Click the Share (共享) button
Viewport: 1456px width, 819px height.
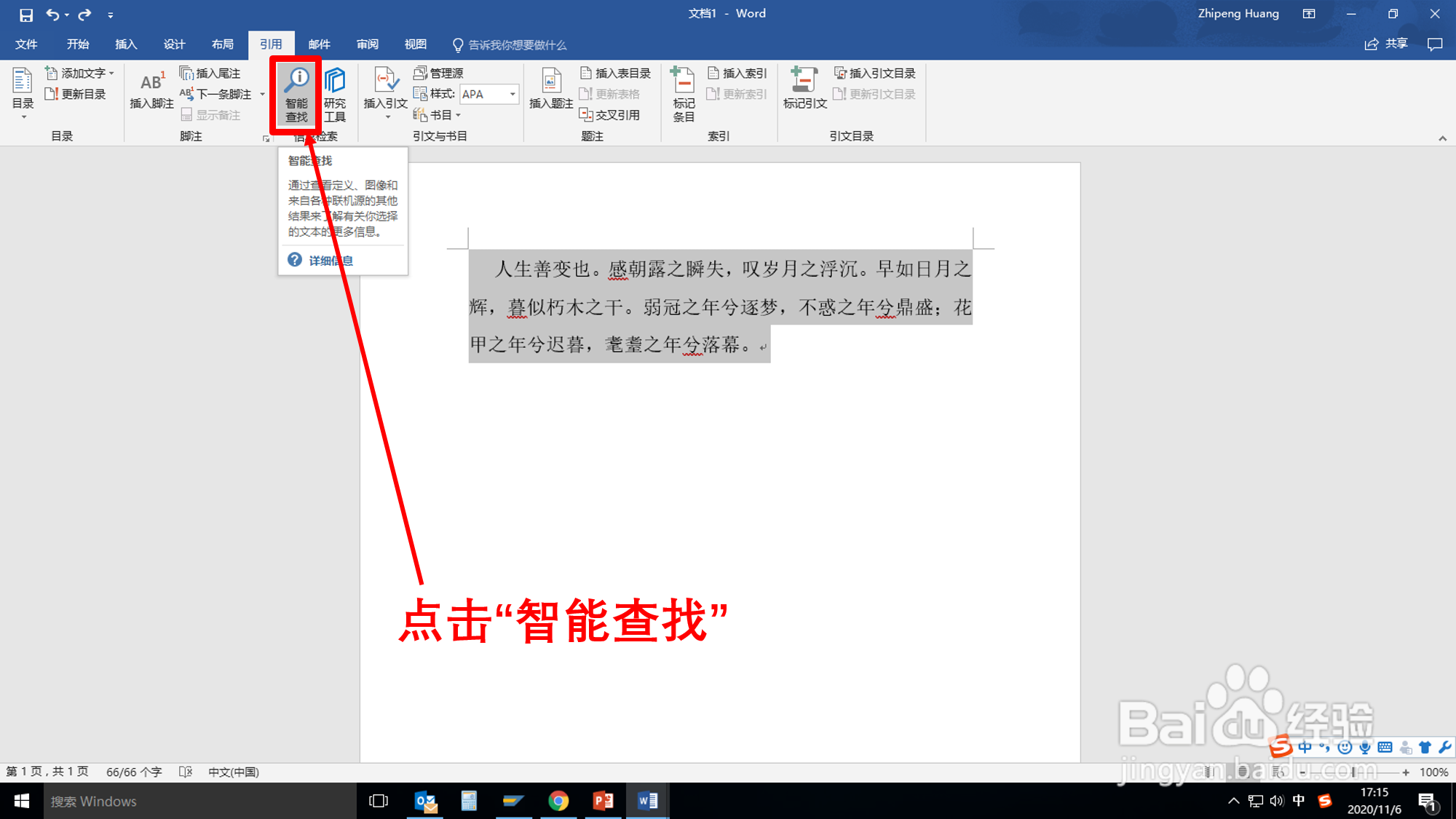(x=1386, y=44)
